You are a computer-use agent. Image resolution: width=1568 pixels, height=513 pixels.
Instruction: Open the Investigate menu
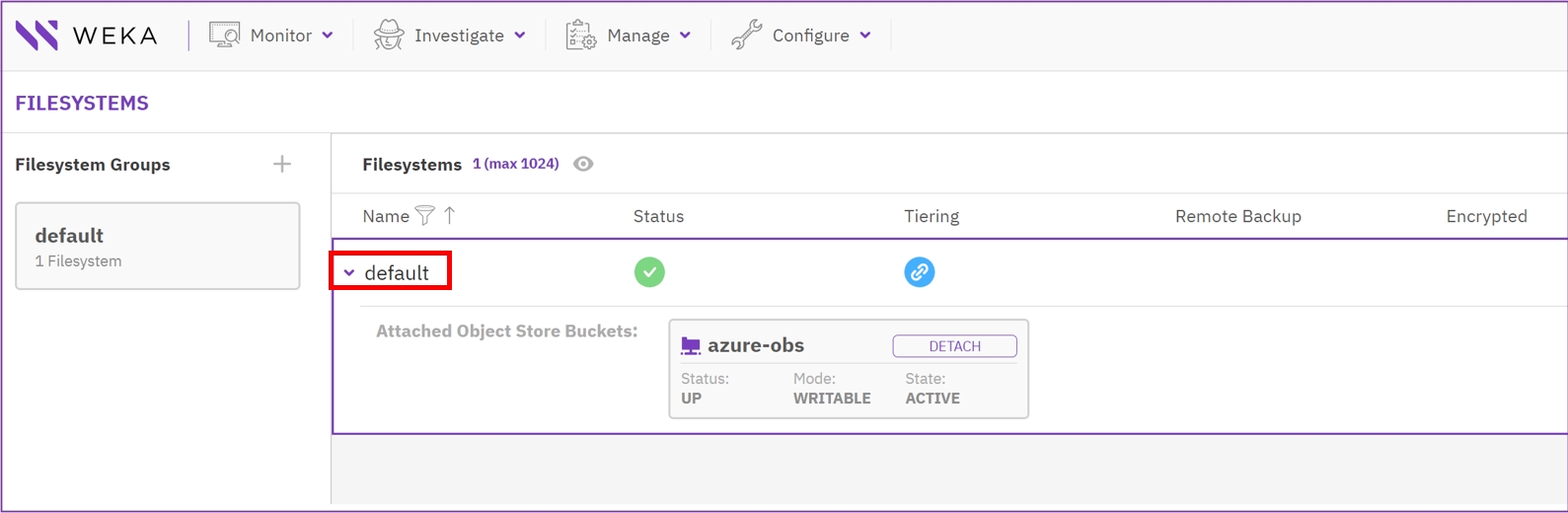click(459, 36)
